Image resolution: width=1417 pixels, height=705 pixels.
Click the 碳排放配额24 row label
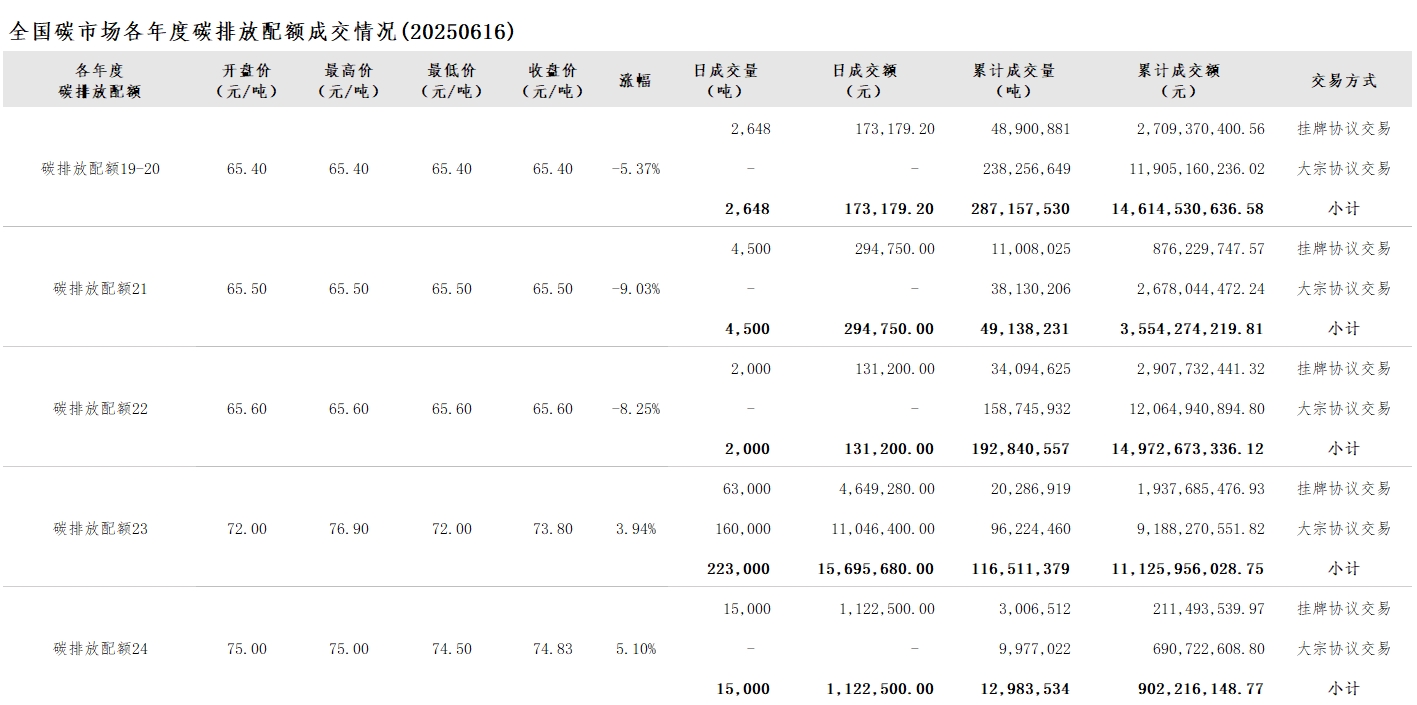coord(101,649)
